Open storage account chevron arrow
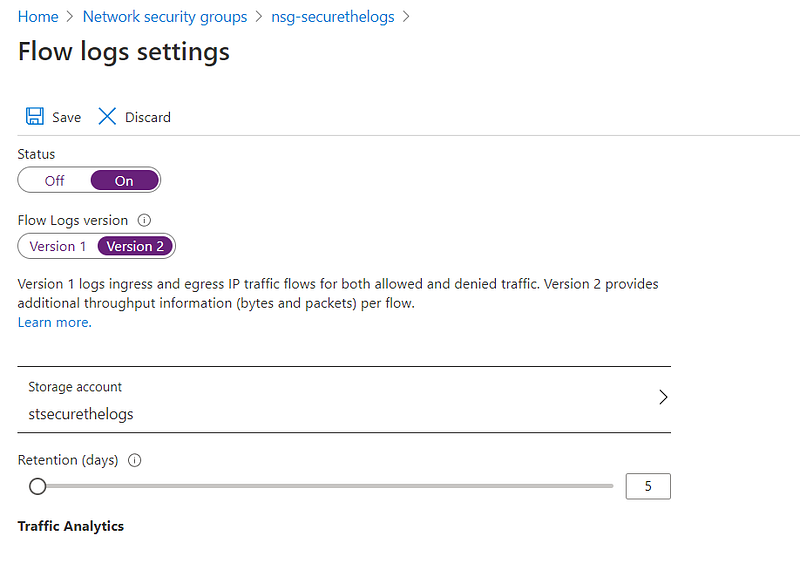Image resolution: width=800 pixels, height=564 pixels. [x=663, y=397]
